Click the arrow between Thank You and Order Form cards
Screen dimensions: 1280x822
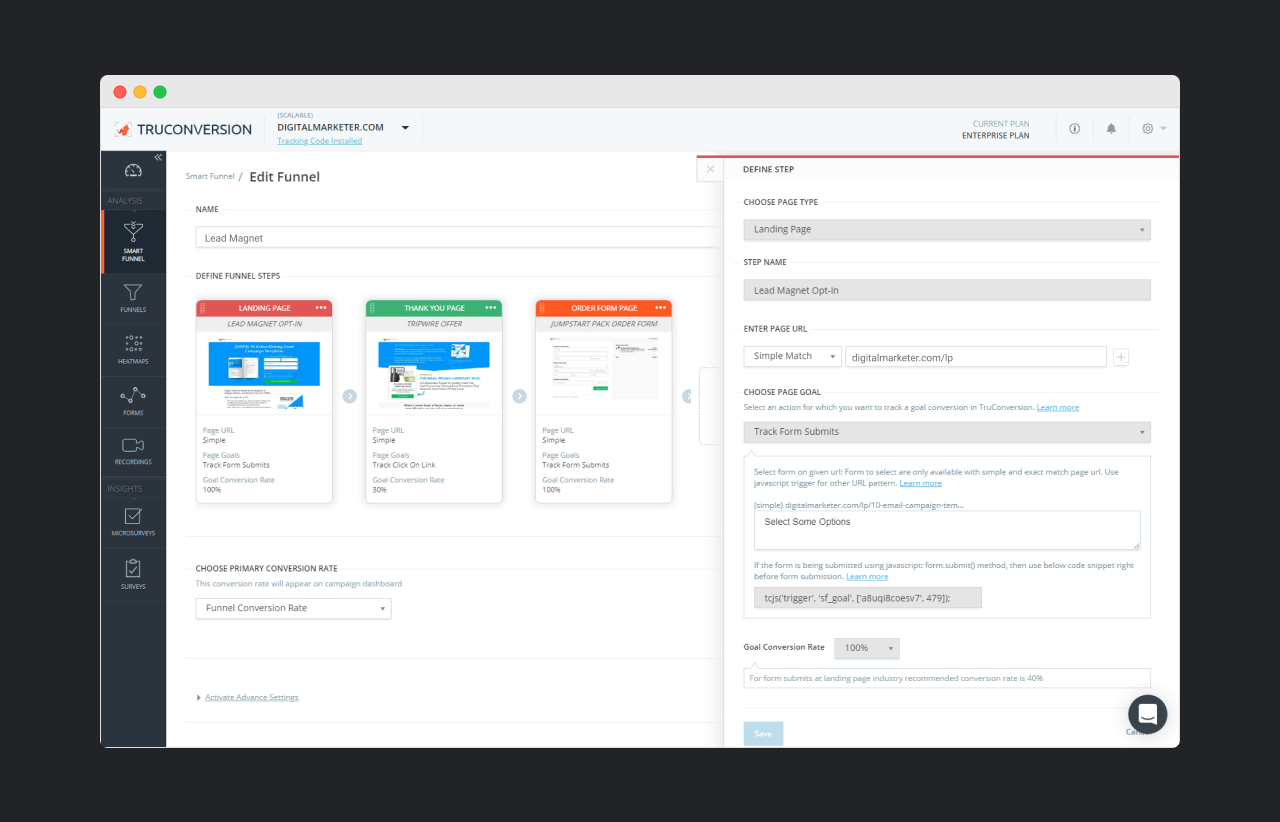point(519,396)
